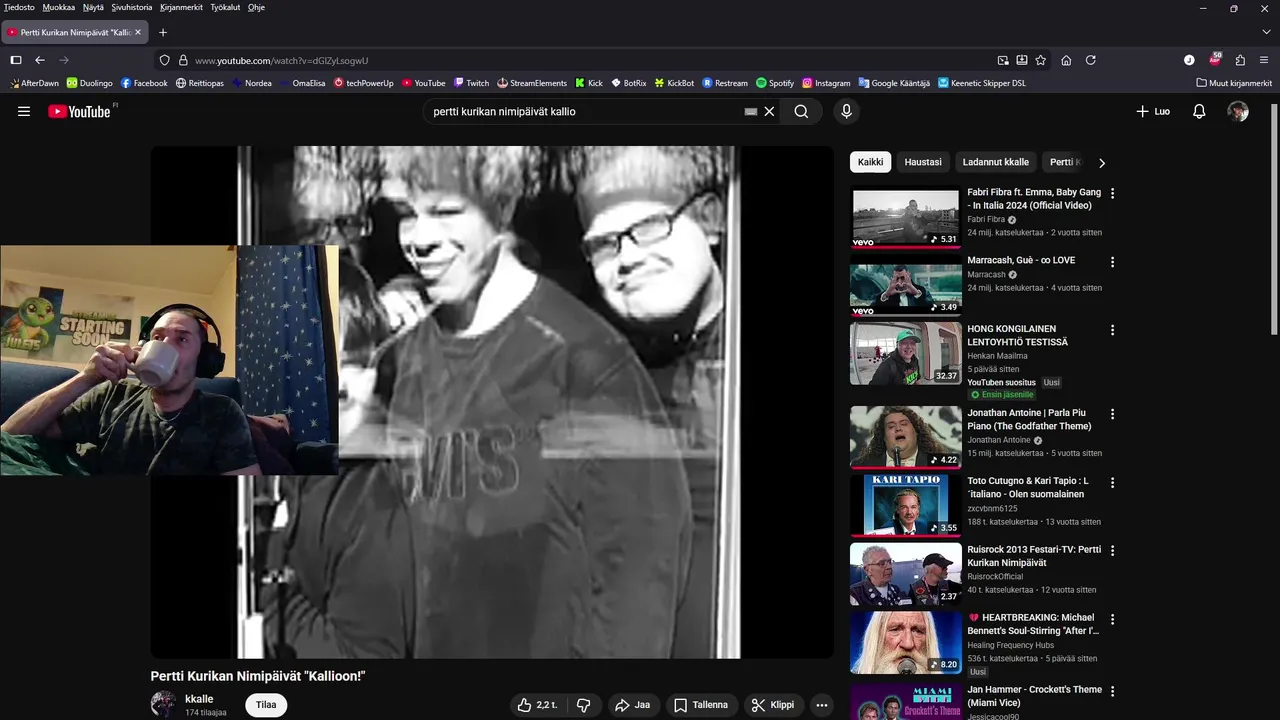Viewport: 1280px width, 720px height.
Task: Open the Työkalut menu
Action: [225, 7]
